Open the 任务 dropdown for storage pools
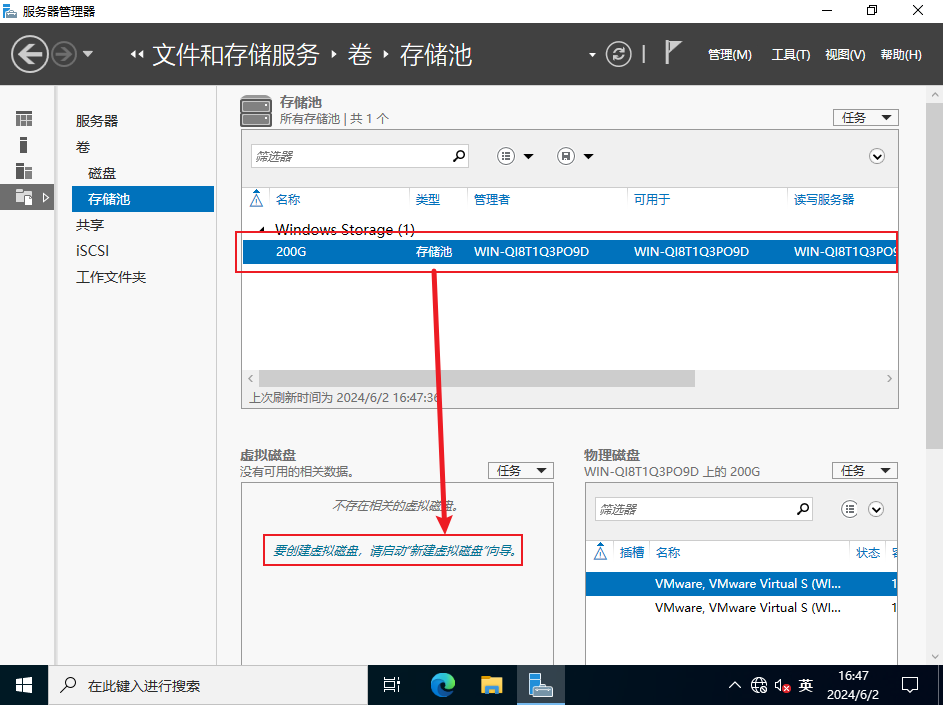Image resolution: width=943 pixels, height=705 pixels. [865, 117]
